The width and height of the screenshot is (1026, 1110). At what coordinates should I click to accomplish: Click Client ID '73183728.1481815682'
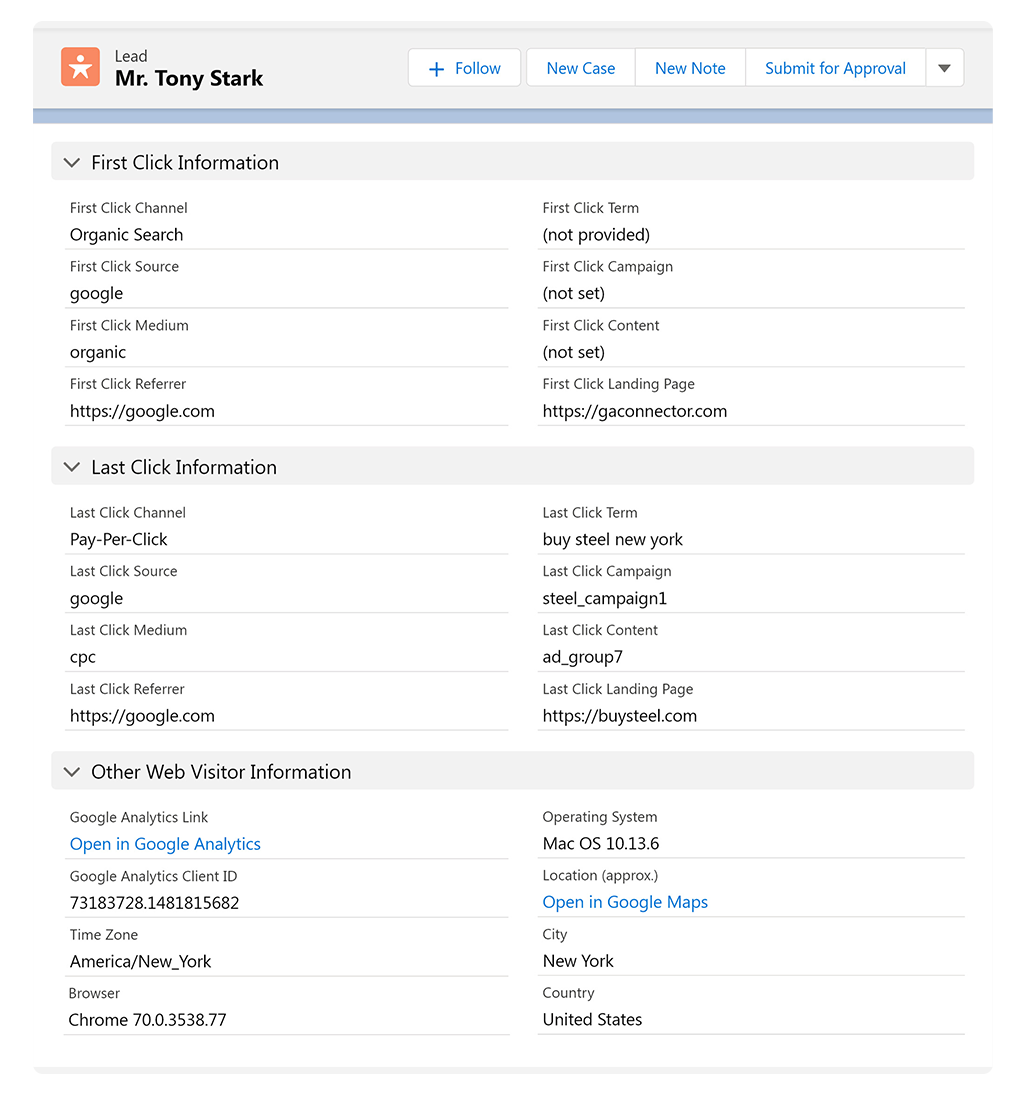pyautogui.click(x=154, y=903)
